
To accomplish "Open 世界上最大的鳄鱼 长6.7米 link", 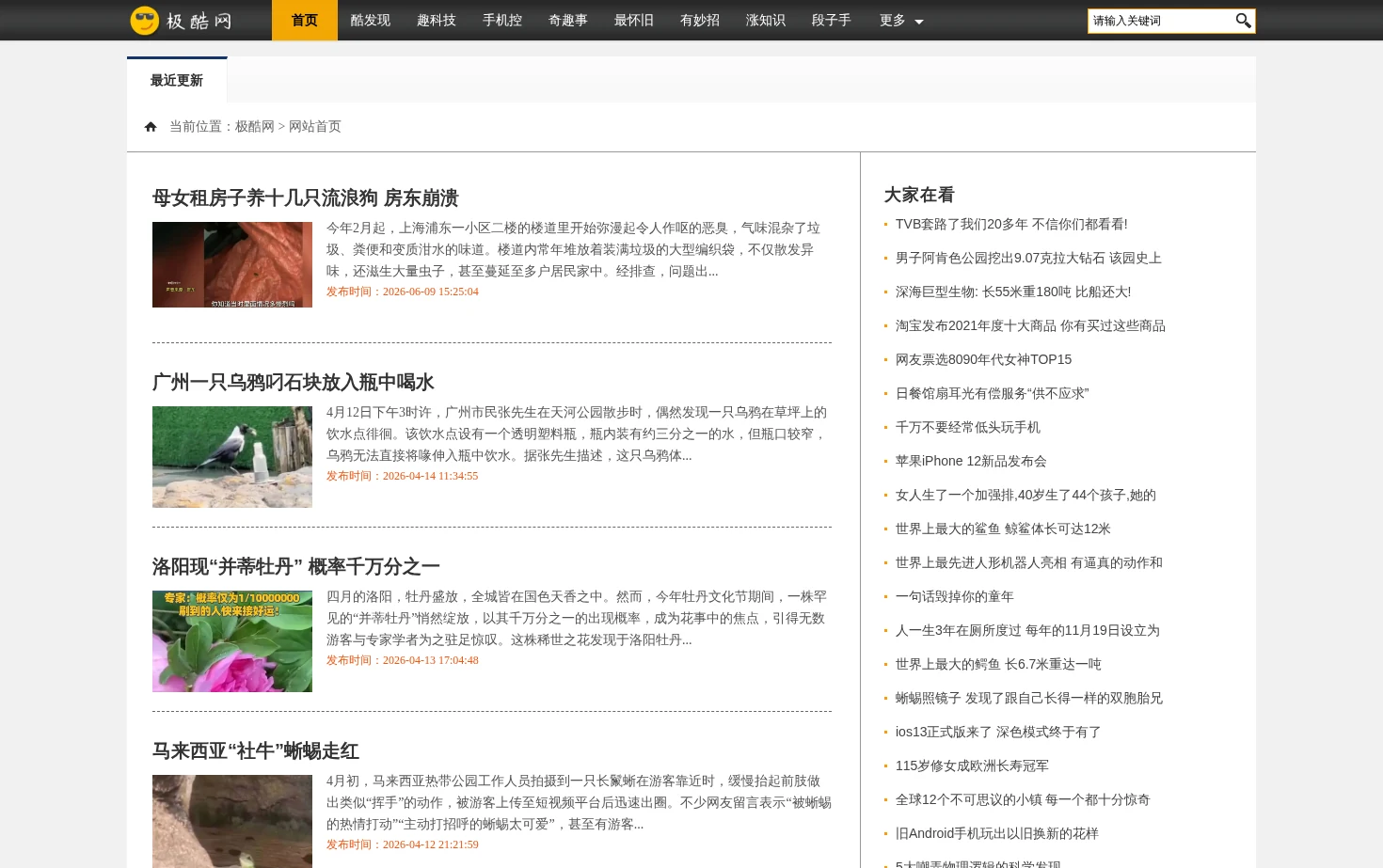I will coord(998,664).
